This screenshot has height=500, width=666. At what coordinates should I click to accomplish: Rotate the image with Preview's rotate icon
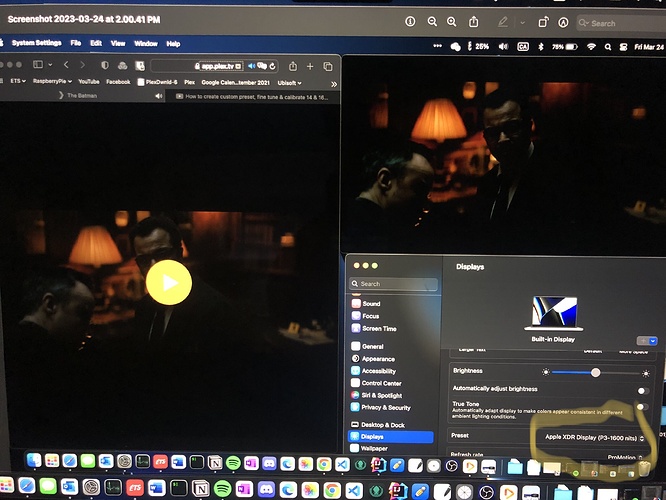point(543,22)
